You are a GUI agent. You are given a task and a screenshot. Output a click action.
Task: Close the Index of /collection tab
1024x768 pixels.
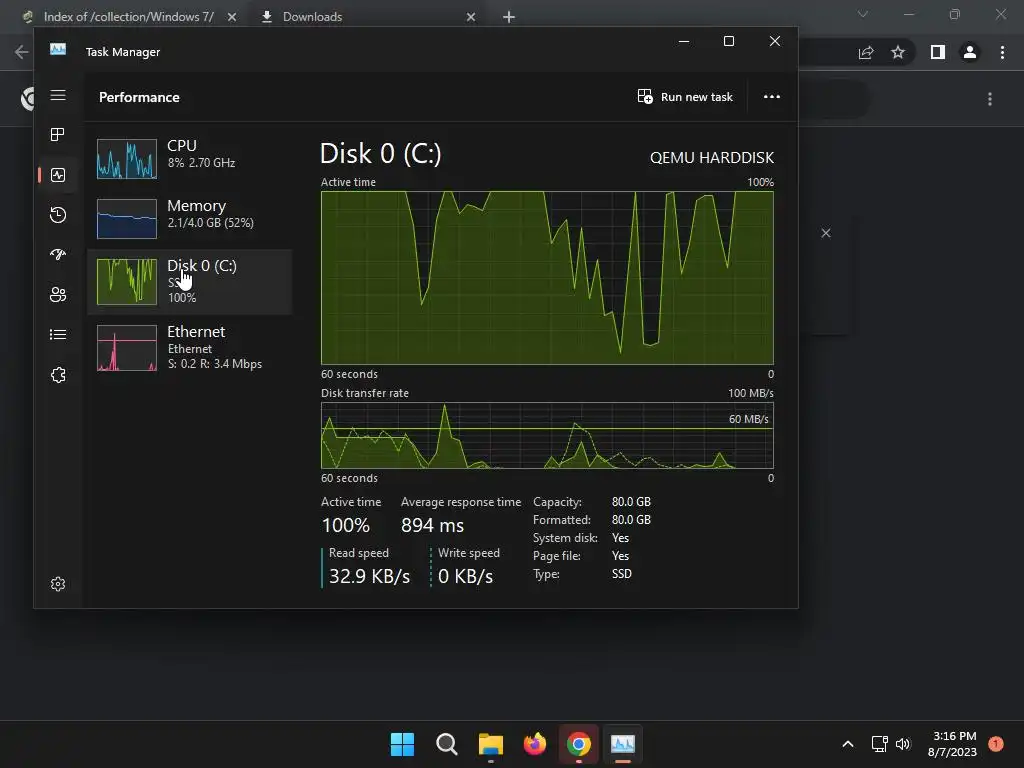click(x=232, y=17)
